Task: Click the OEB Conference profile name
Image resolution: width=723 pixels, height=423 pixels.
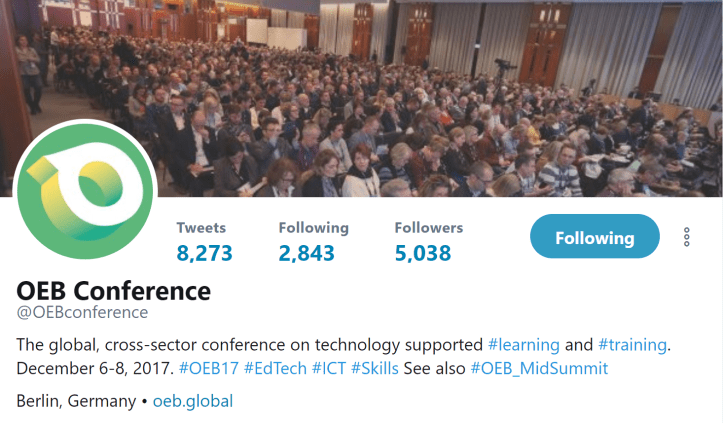Action: tap(113, 291)
